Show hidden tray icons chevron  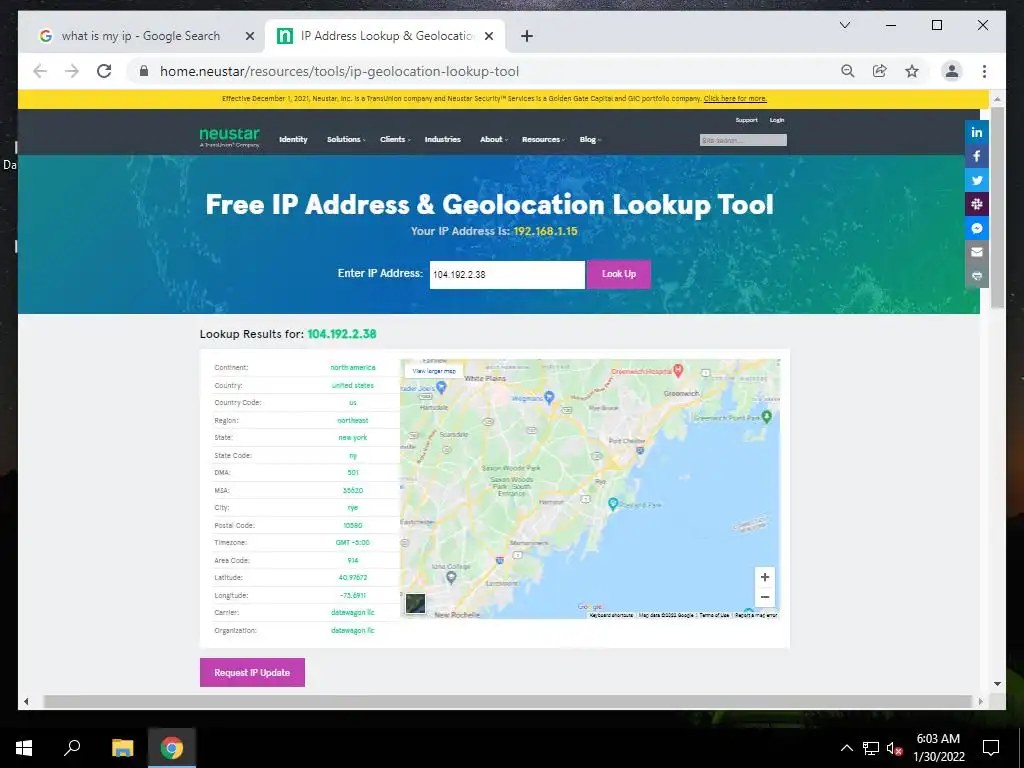(846, 748)
